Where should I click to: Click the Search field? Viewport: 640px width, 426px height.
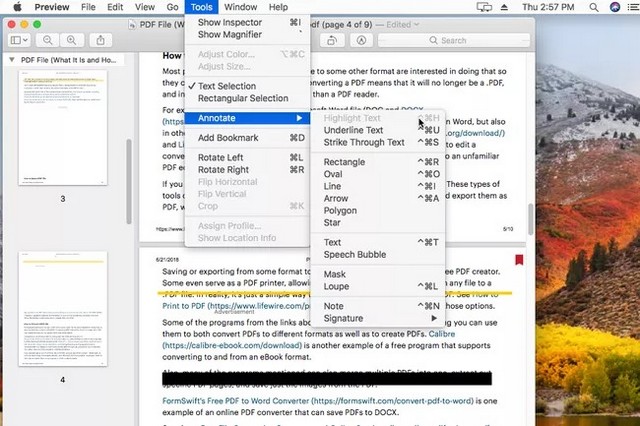[454, 40]
